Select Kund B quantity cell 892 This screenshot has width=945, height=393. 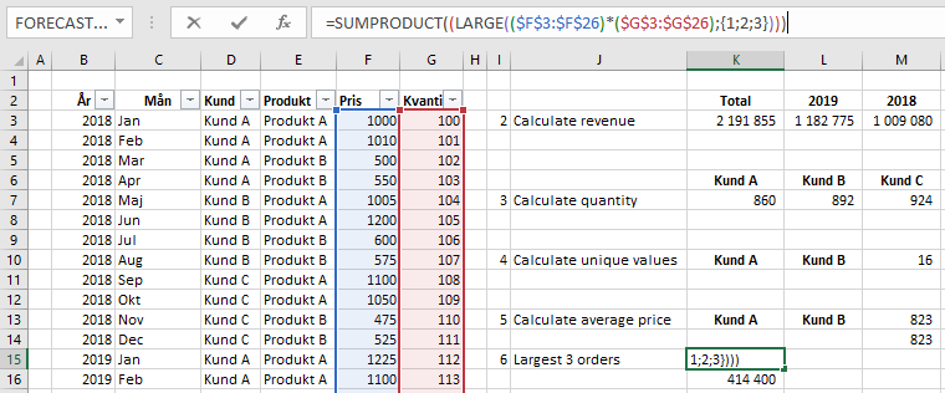823,200
